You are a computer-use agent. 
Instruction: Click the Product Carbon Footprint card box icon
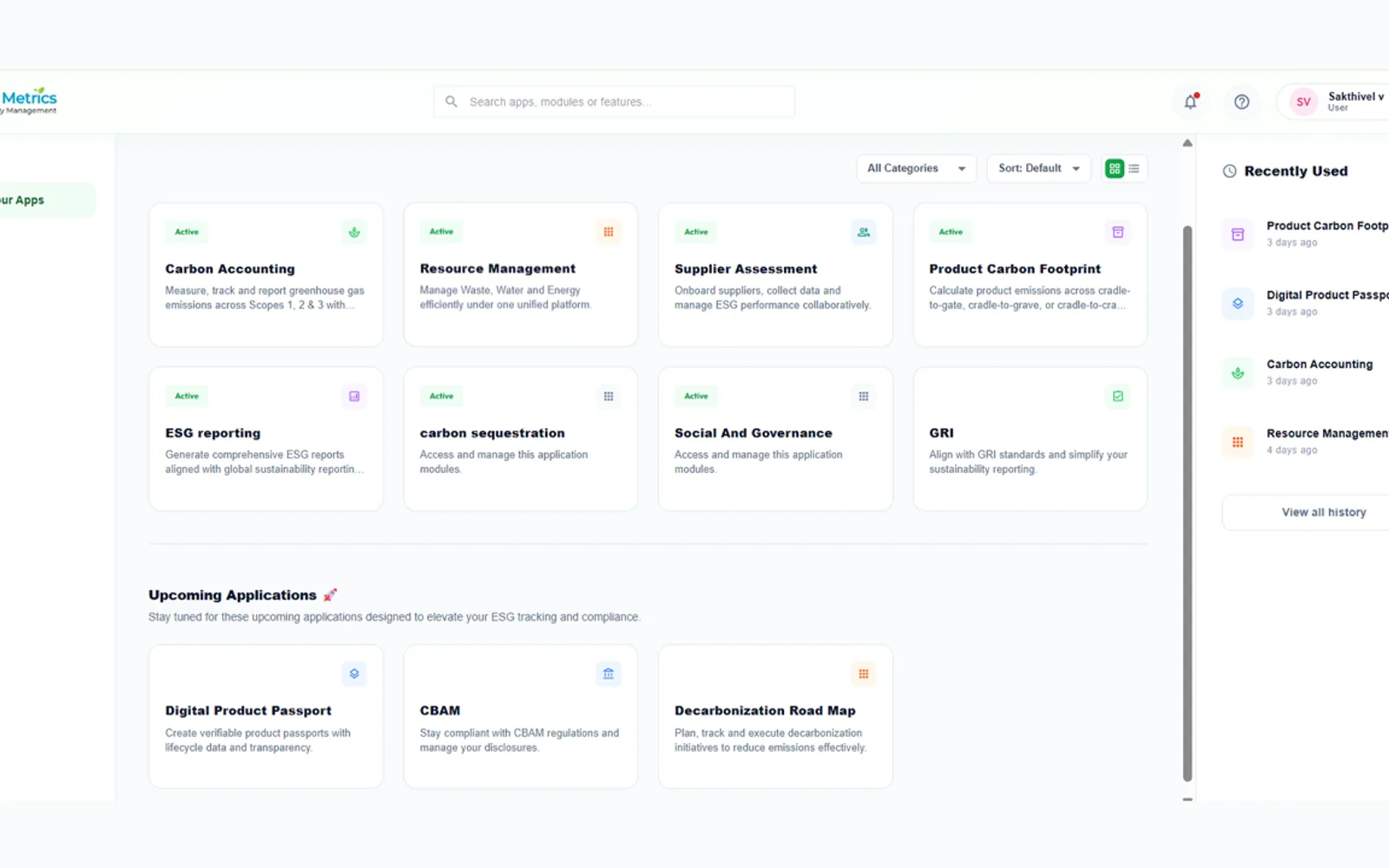(x=1118, y=232)
